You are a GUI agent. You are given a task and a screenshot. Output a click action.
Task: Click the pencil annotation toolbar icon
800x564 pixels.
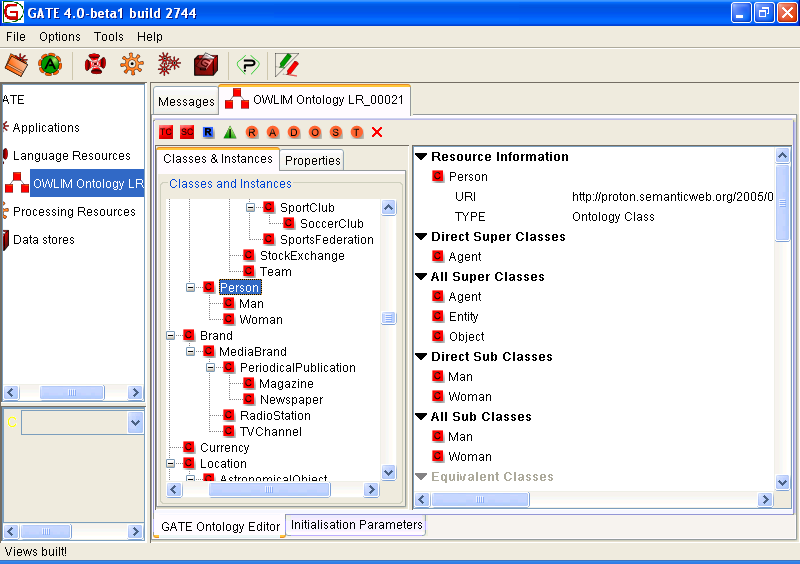pos(287,65)
